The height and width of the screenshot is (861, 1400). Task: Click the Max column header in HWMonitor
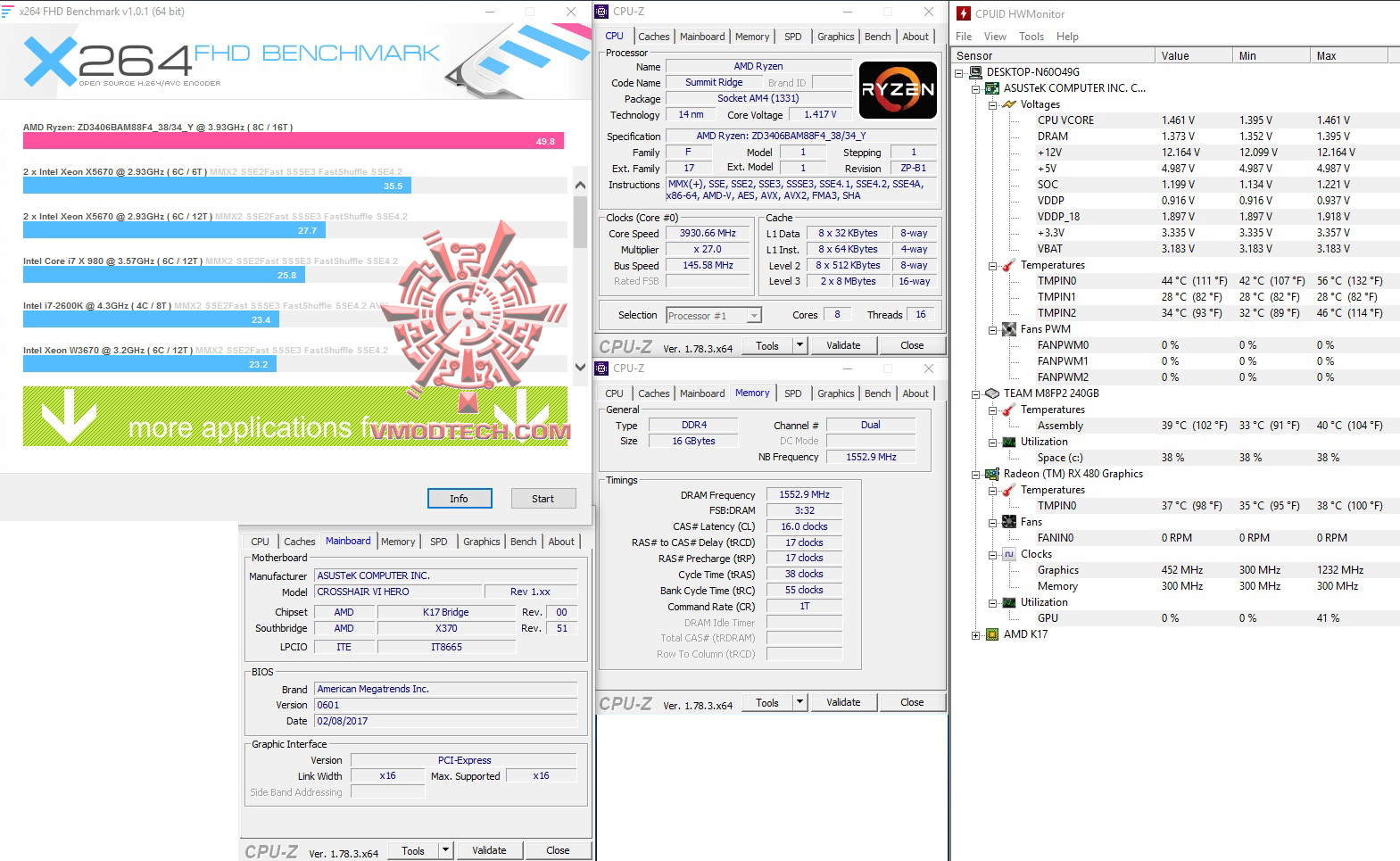click(1349, 55)
